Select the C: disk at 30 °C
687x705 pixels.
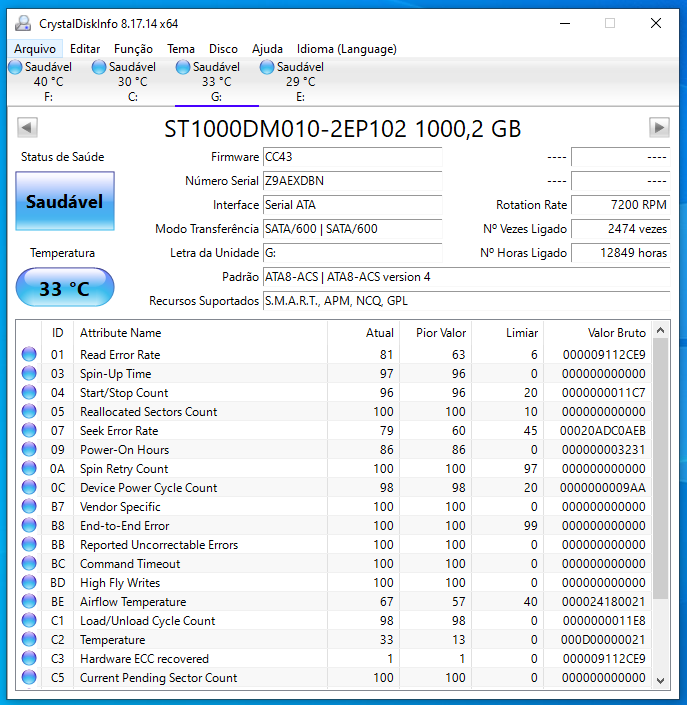coord(132,81)
